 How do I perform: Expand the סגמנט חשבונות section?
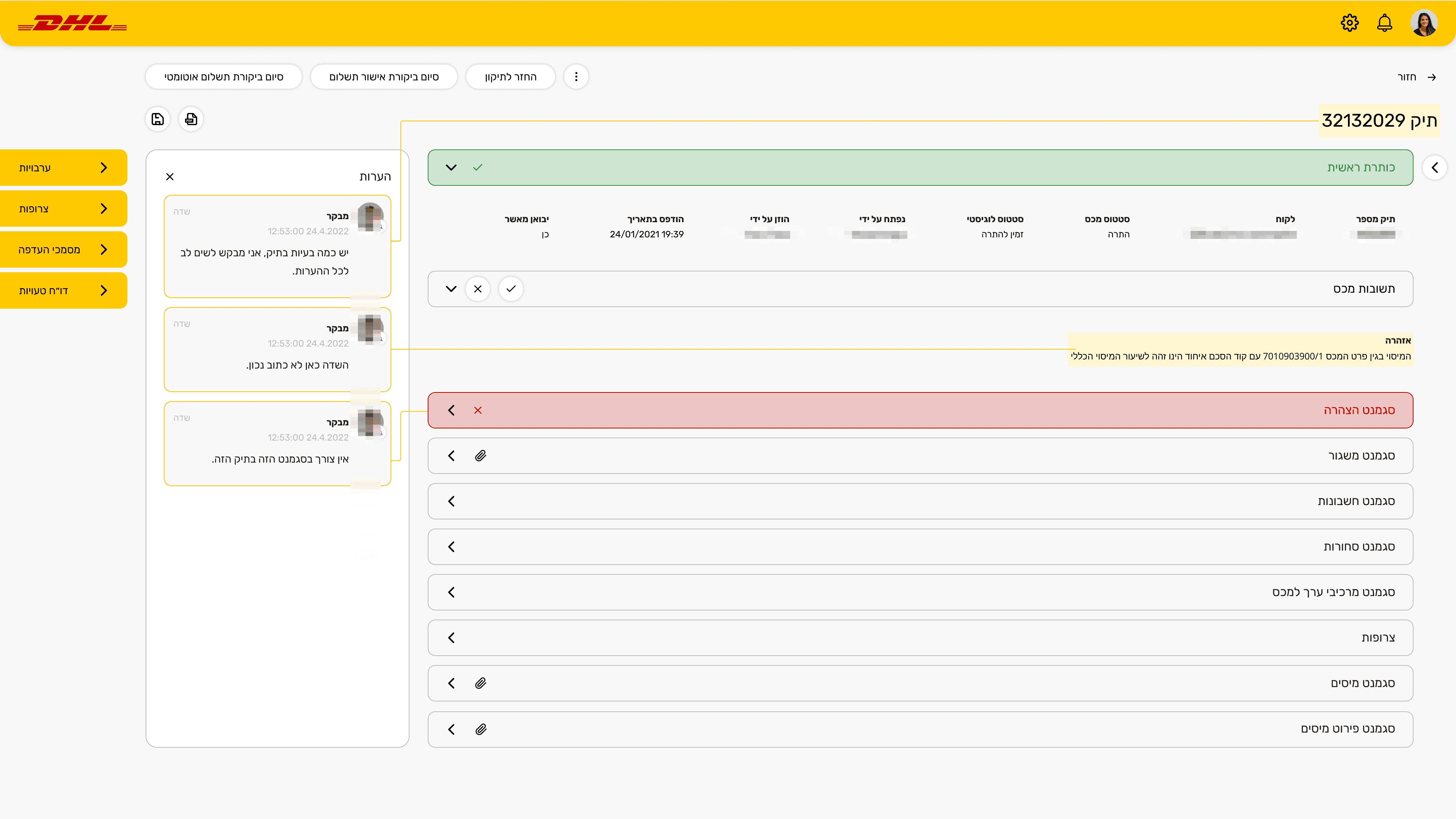click(451, 501)
